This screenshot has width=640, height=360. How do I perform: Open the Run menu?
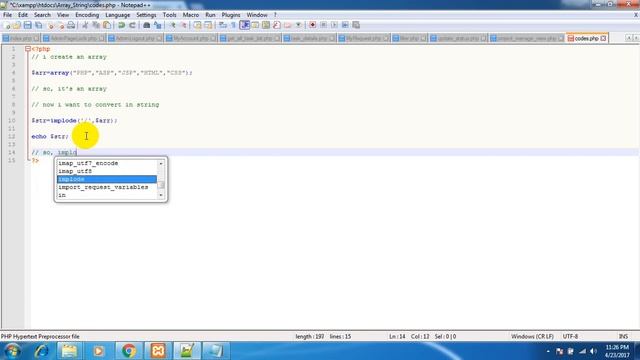click(210, 15)
